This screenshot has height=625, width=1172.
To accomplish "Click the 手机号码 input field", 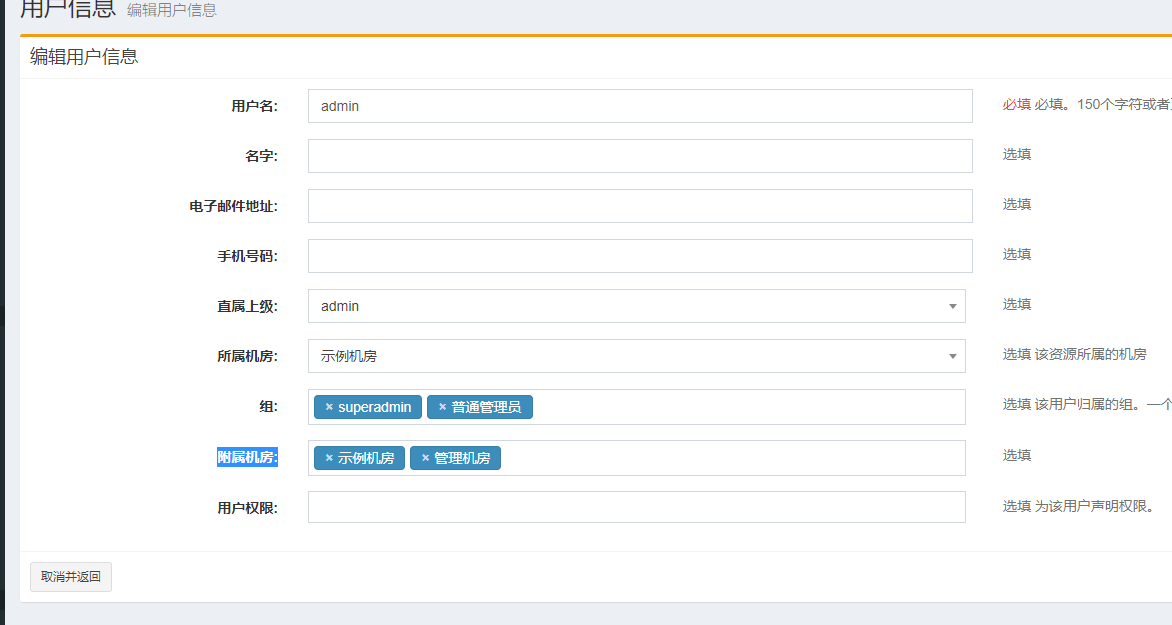I will click(640, 256).
